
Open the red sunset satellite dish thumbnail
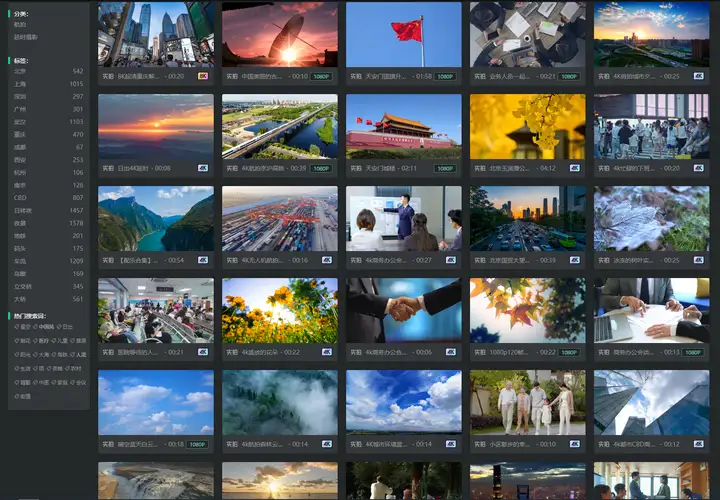[x=280, y=34]
